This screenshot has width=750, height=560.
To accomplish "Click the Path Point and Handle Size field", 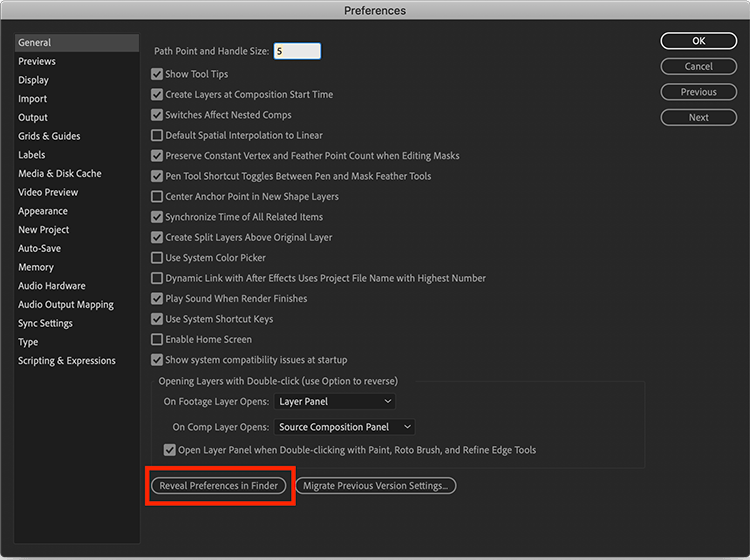I will [297, 51].
